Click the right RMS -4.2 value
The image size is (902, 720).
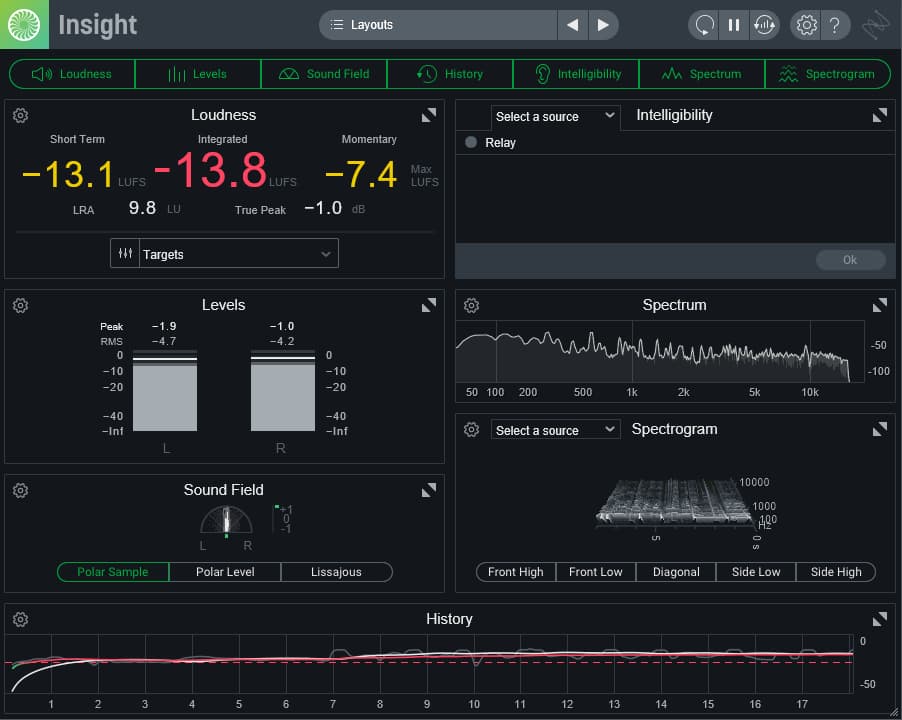(282, 341)
